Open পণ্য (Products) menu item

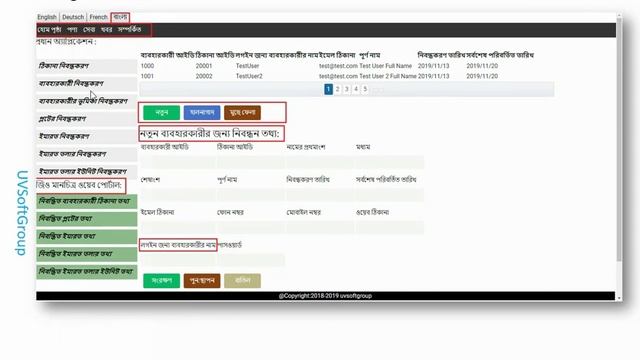click(72, 30)
